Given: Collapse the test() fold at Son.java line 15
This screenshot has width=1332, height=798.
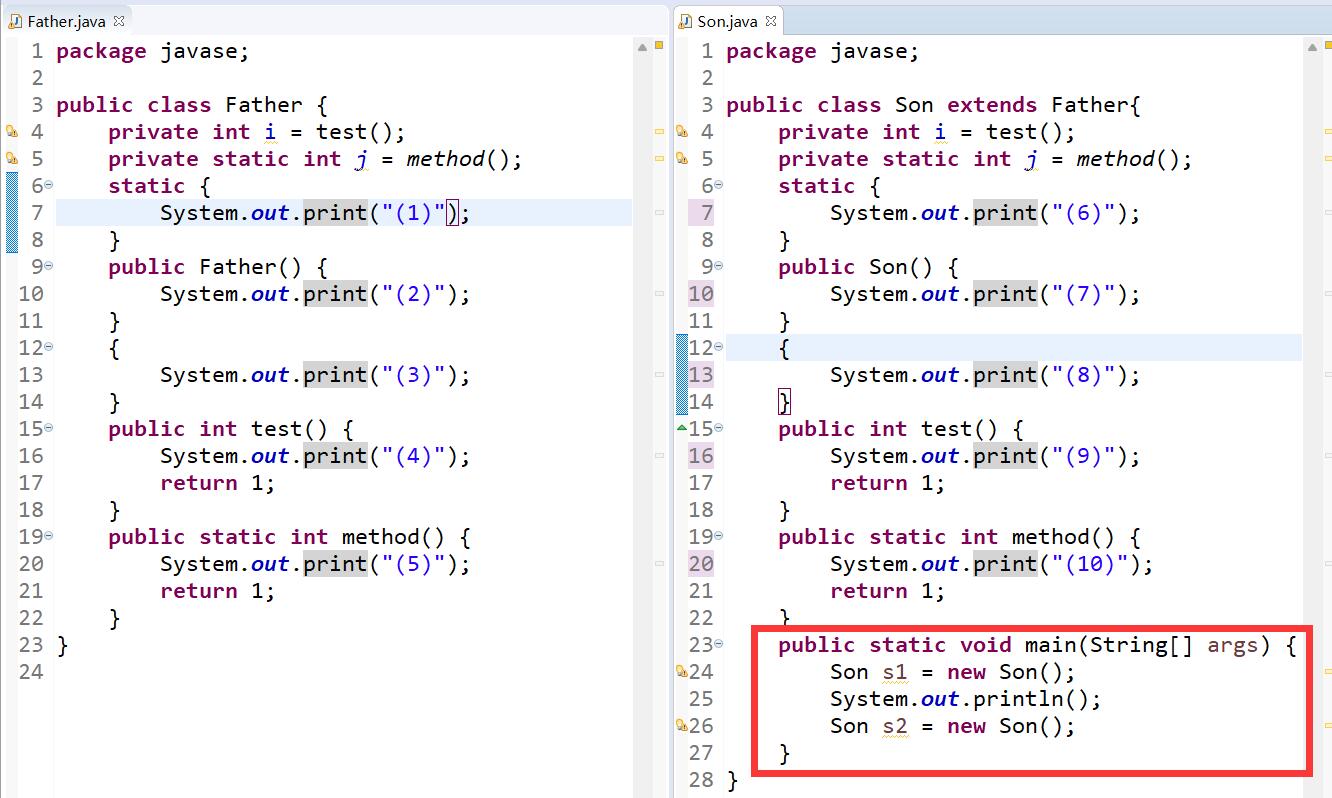Looking at the screenshot, I should tap(719, 428).
